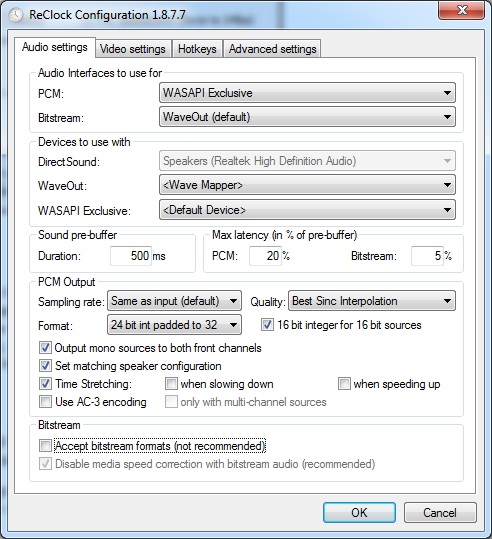Close the ReClock Configuration window
Viewport: 492px width, 539px height.
(461, 11)
